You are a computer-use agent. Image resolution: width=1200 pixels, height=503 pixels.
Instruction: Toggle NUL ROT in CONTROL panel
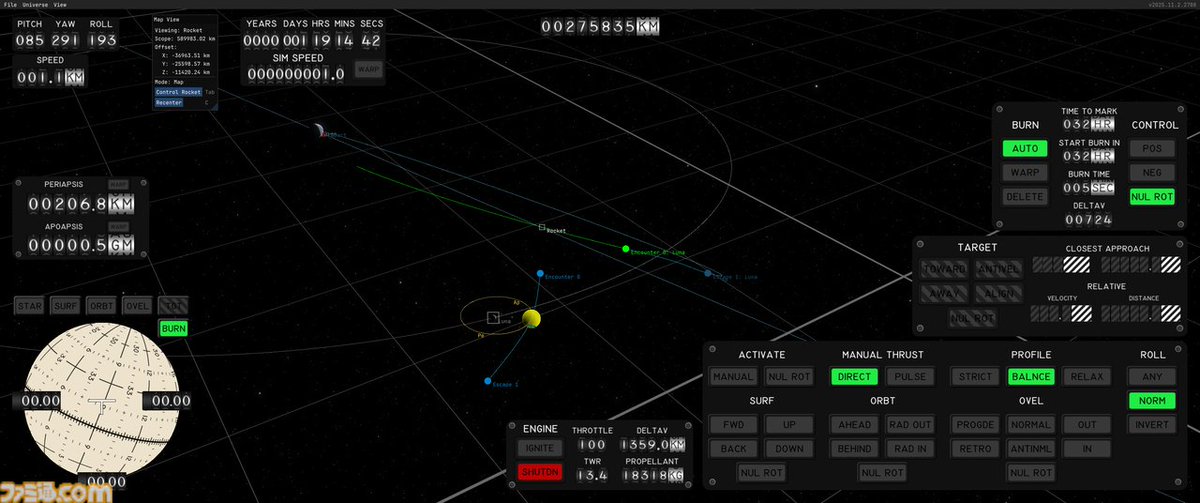pos(1152,197)
